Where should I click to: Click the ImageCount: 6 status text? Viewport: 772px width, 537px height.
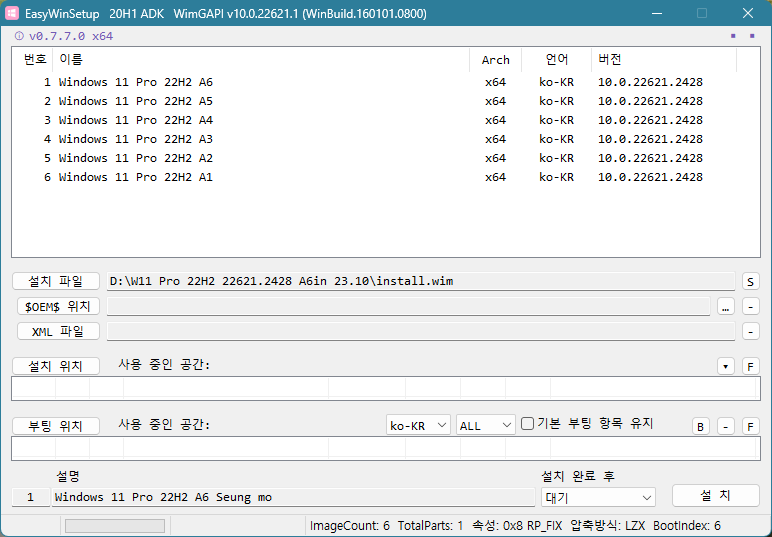click(350, 526)
